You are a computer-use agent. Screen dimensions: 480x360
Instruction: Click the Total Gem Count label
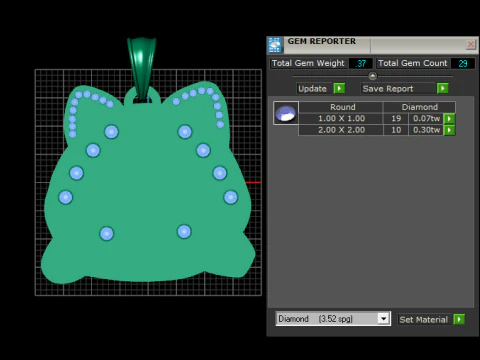pos(413,63)
